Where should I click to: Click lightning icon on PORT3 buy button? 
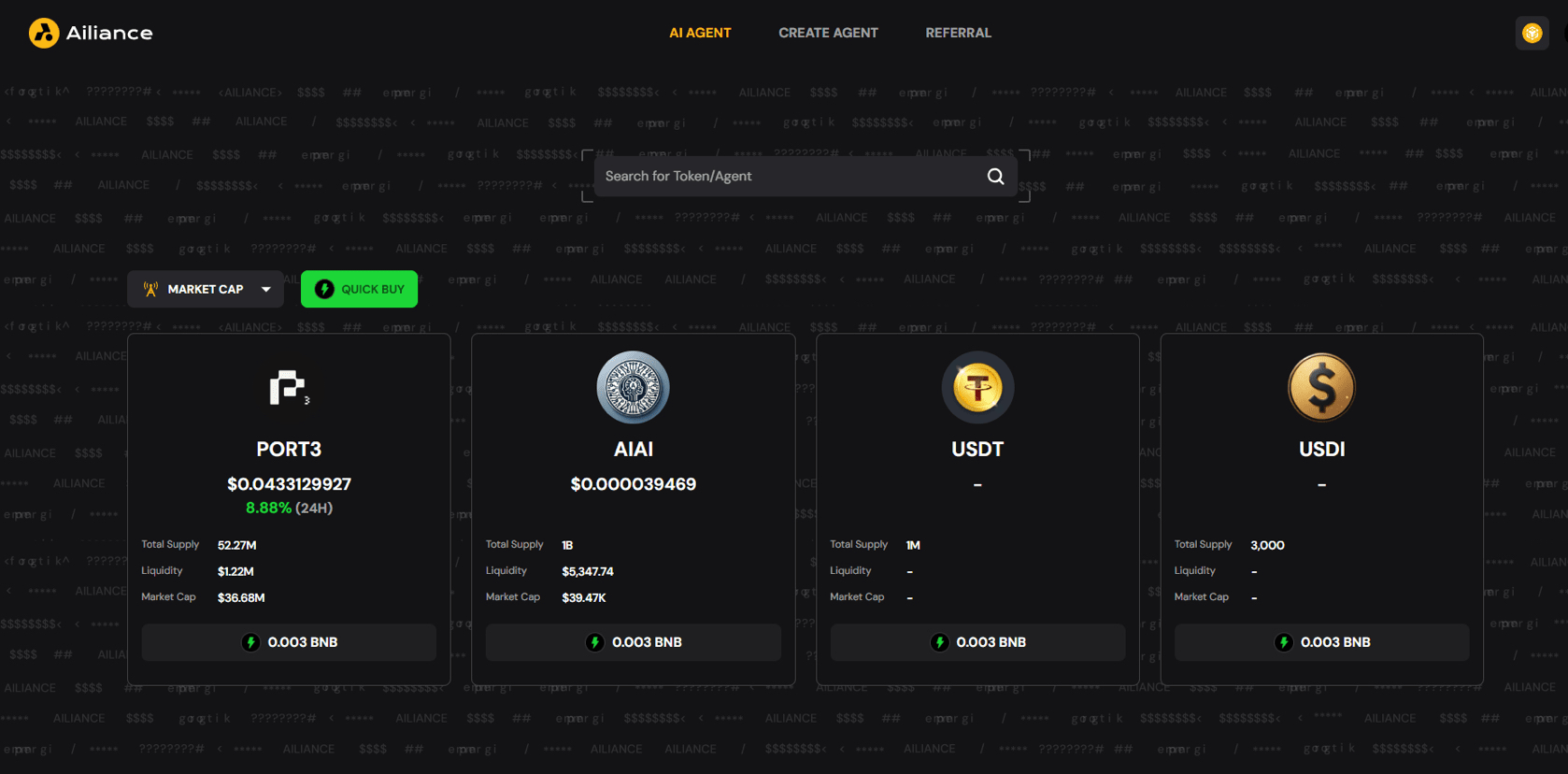point(250,642)
